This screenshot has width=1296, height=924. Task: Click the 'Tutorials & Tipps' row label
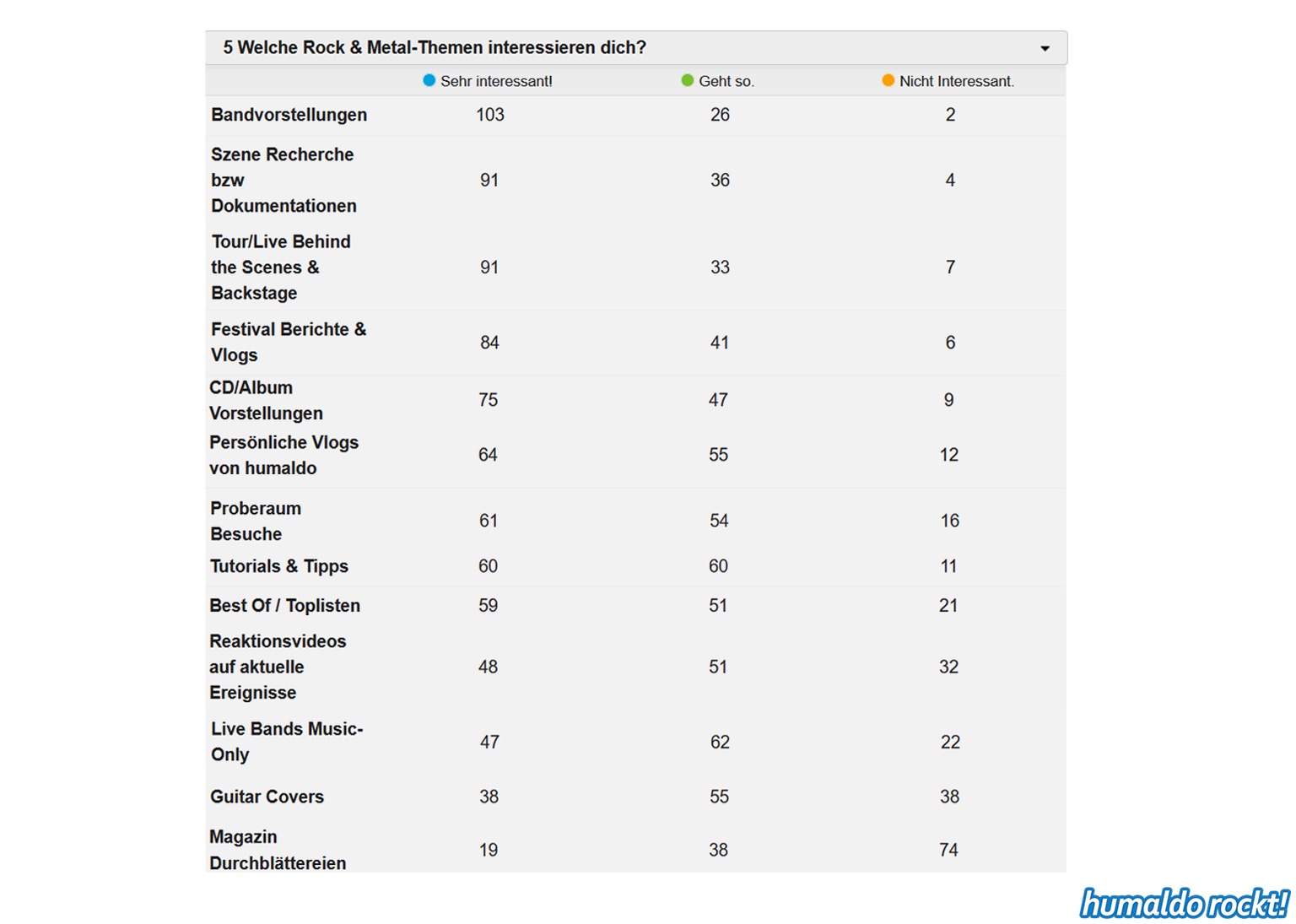278,566
